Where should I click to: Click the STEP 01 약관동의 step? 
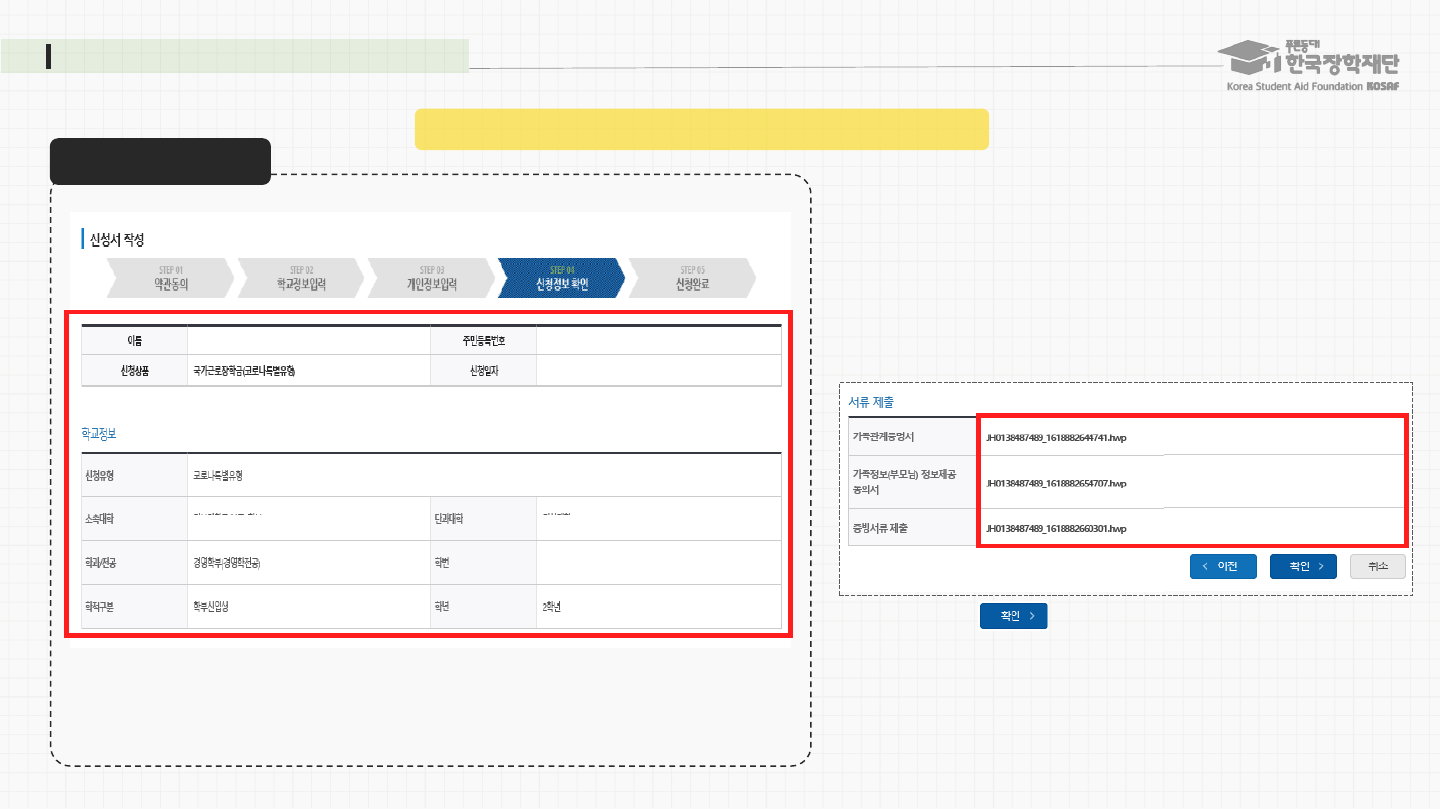[171, 278]
